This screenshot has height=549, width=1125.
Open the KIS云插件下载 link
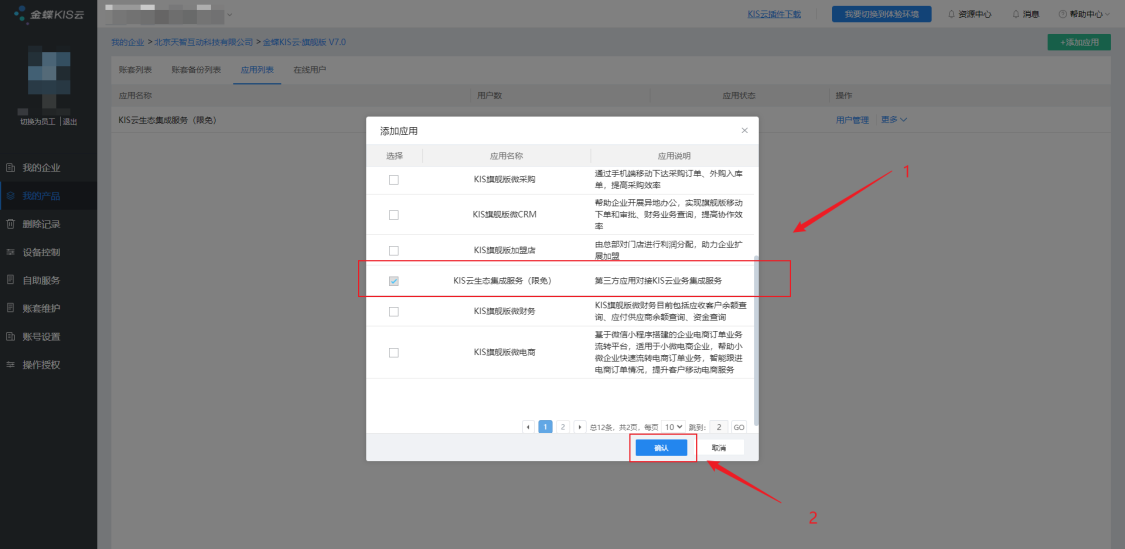pyautogui.click(x=774, y=14)
